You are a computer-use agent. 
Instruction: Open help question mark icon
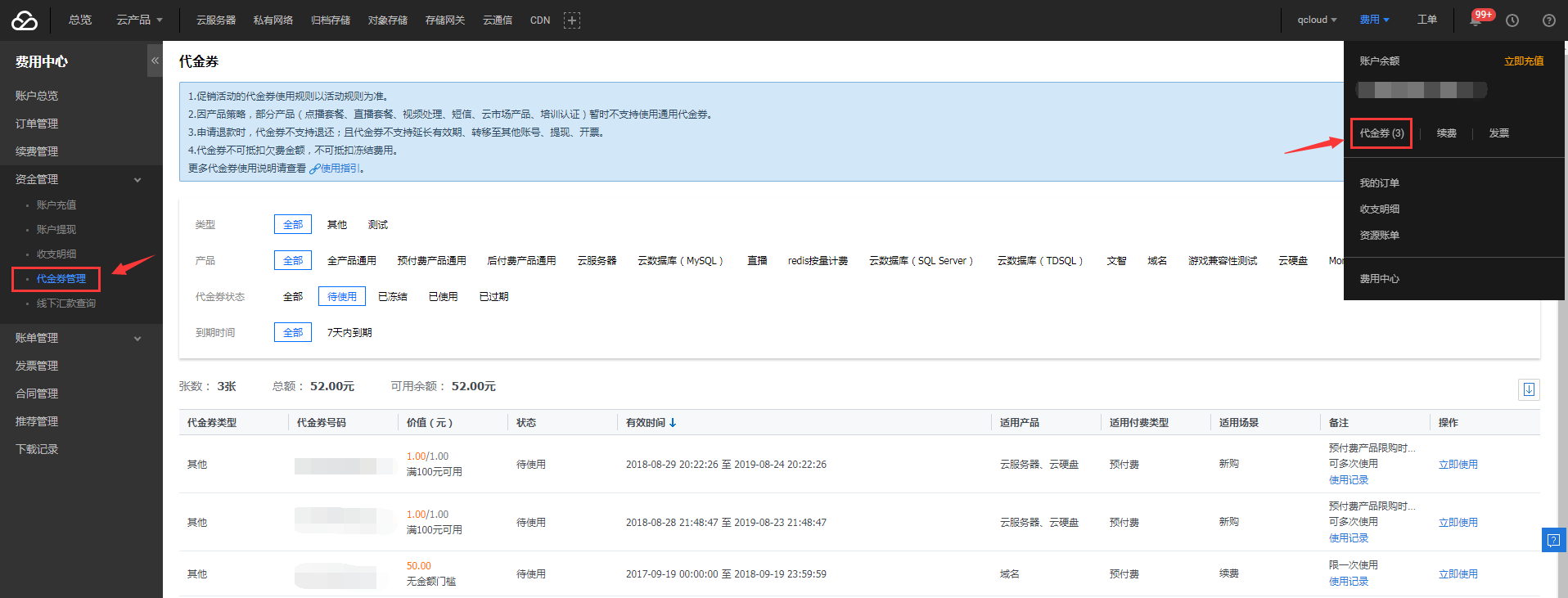tap(1549, 20)
